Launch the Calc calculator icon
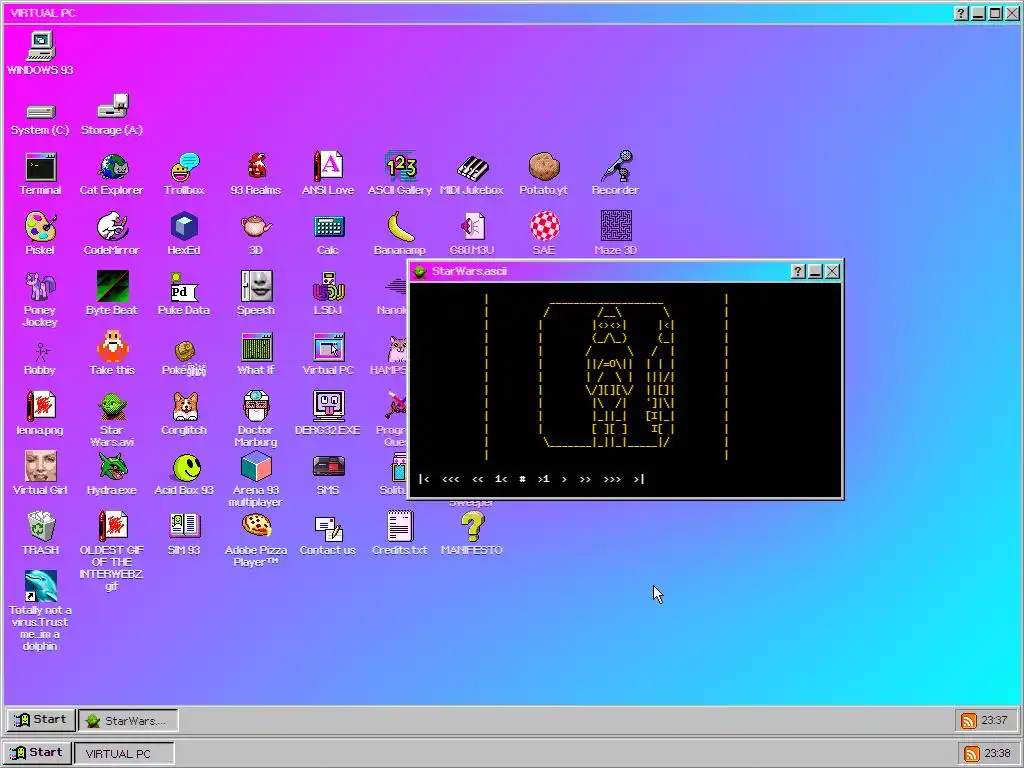The width and height of the screenshot is (1024, 768). coord(328,227)
